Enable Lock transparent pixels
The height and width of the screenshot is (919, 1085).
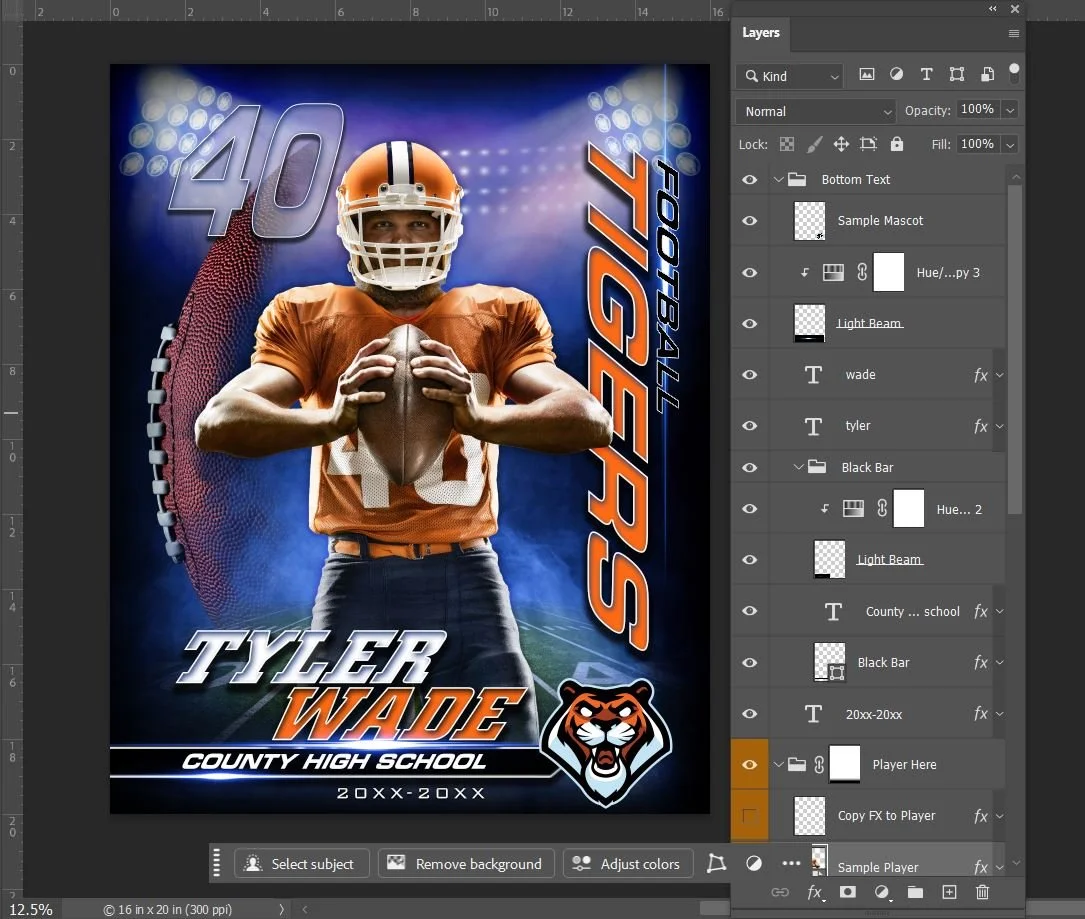coord(787,144)
